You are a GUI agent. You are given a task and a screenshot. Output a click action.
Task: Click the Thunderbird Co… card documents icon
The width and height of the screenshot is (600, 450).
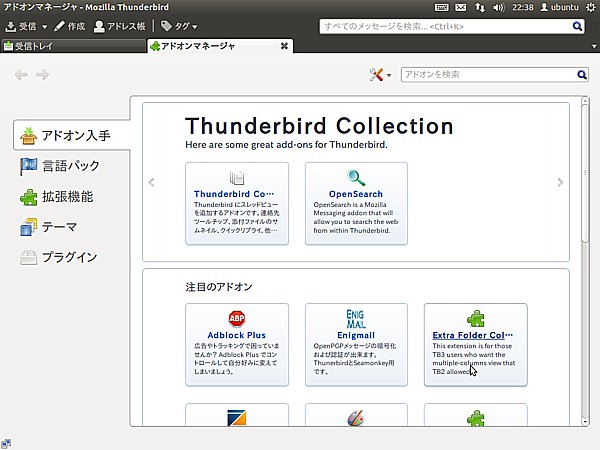[x=237, y=178]
